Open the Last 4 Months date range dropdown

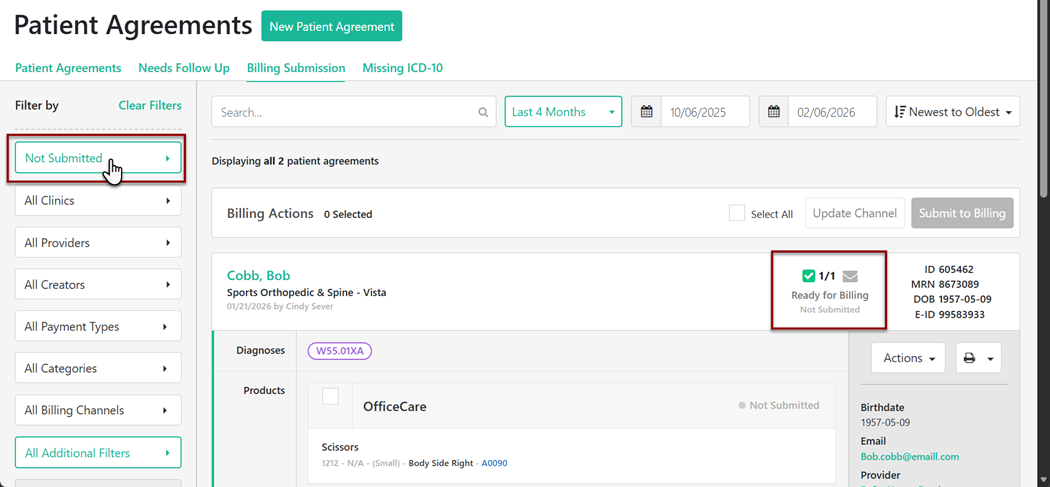(x=563, y=112)
